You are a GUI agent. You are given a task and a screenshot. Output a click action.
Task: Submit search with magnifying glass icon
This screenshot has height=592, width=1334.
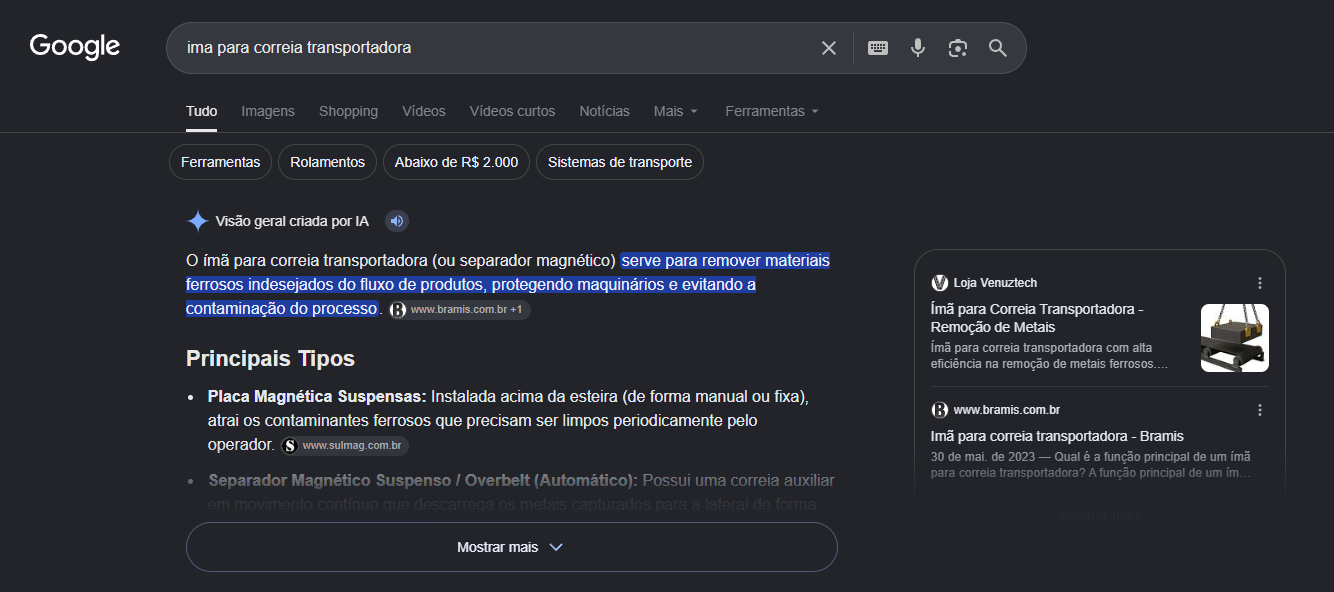tap(998, 48)
